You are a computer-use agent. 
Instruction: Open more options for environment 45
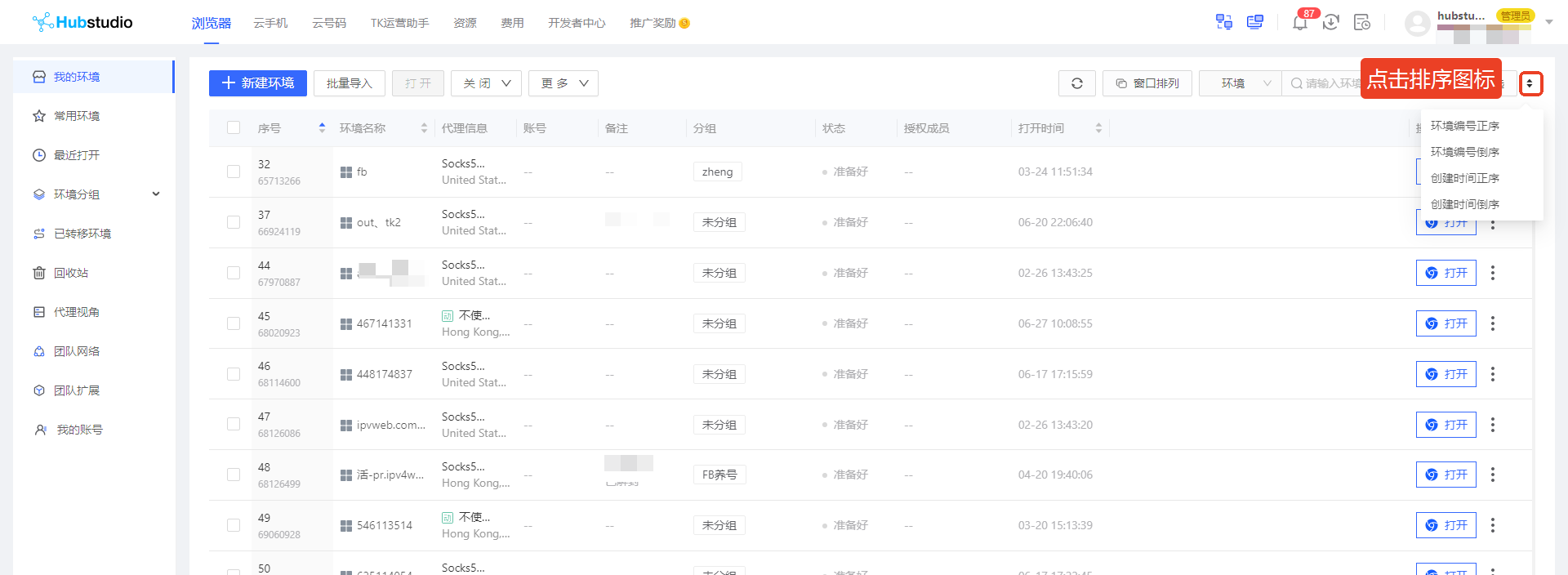click(x=1493, y=323)
